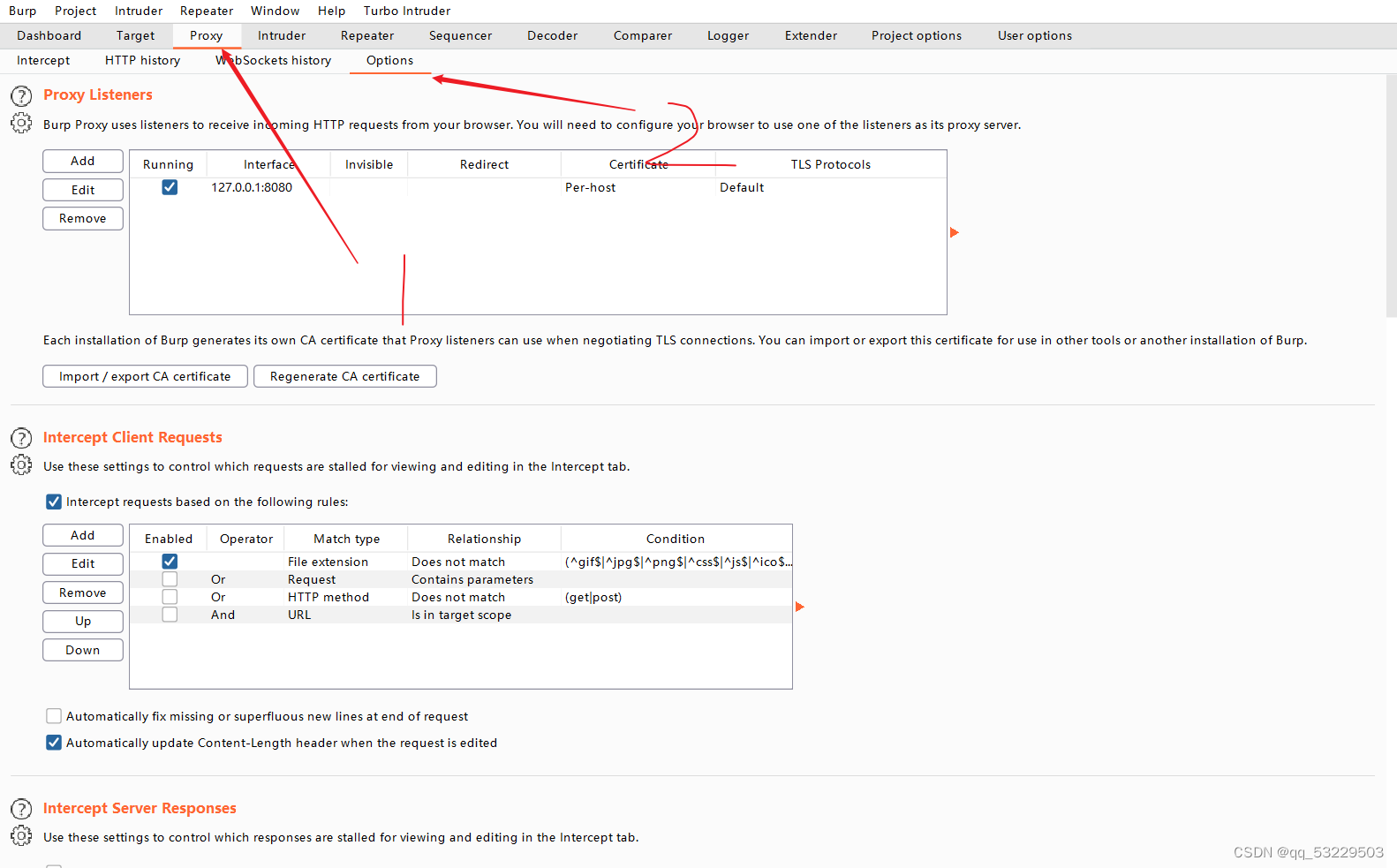Toggle intercept requests based on rules checkbox
The width and height of the screenshot is (1397, 868).
point(54,502)
